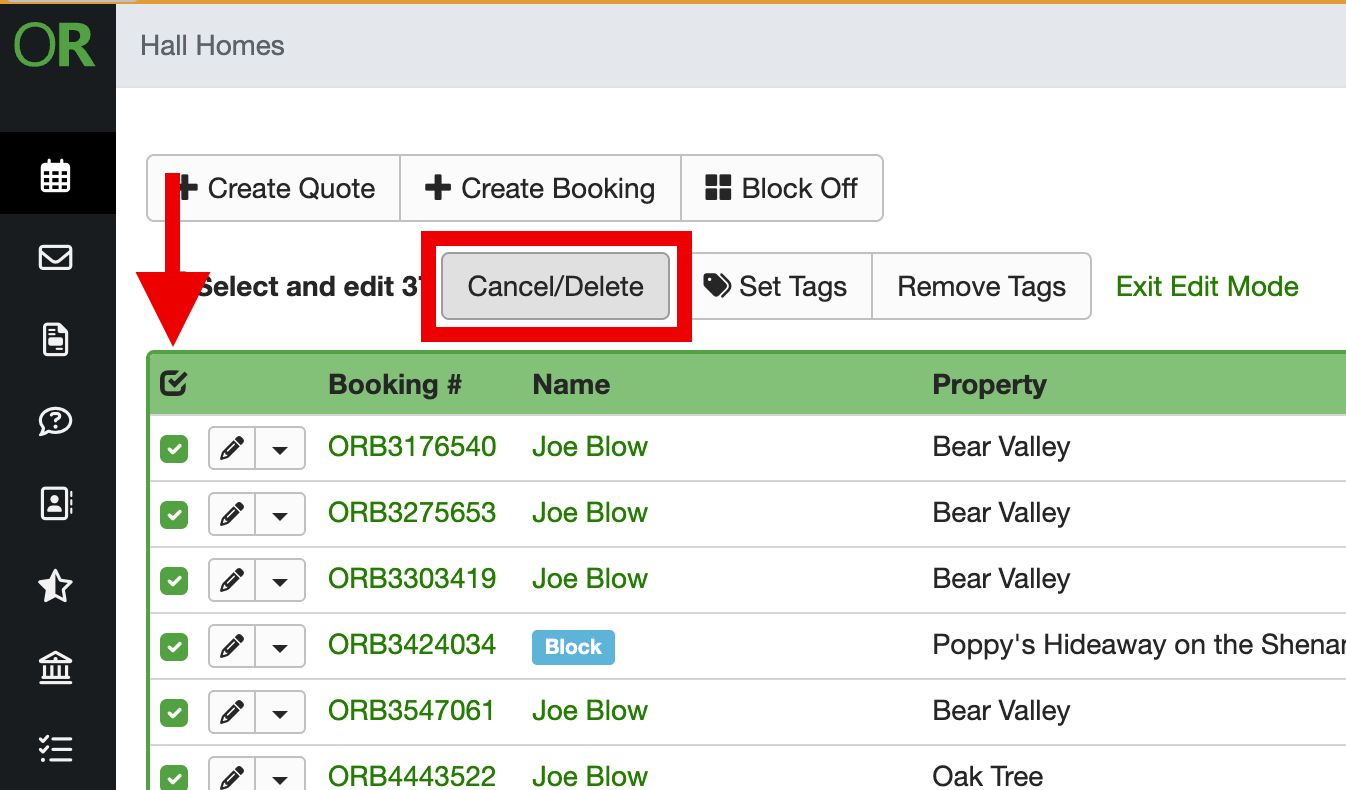The height and width of the screenshot is (790, 1346).
Task: Open booking number ORB4443522 link
Action: [x=412, y=775]
